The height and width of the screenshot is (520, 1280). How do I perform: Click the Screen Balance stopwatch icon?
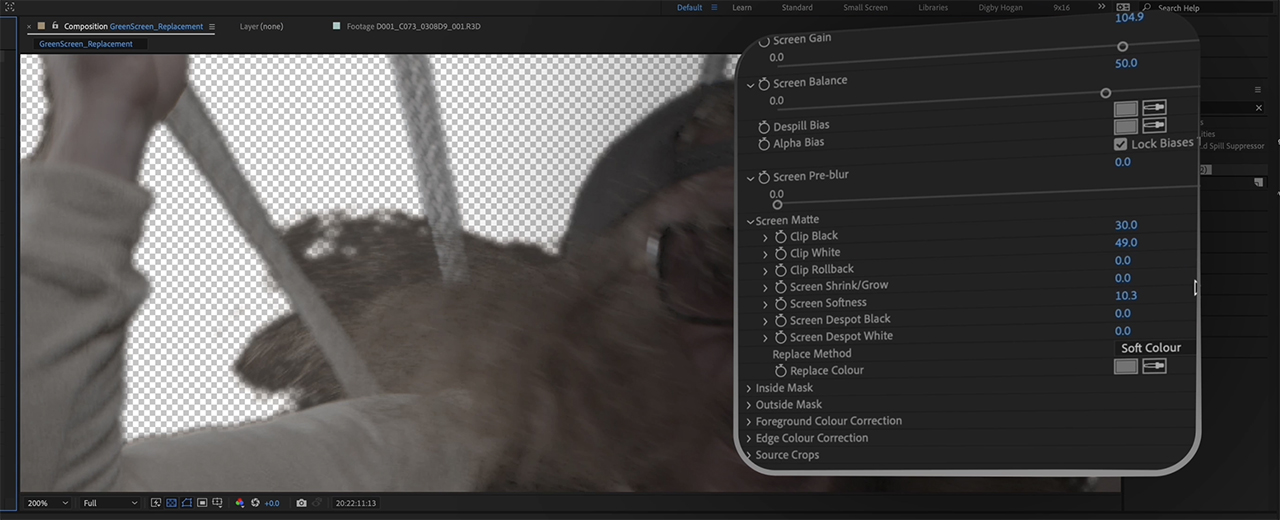click(764, 84)
